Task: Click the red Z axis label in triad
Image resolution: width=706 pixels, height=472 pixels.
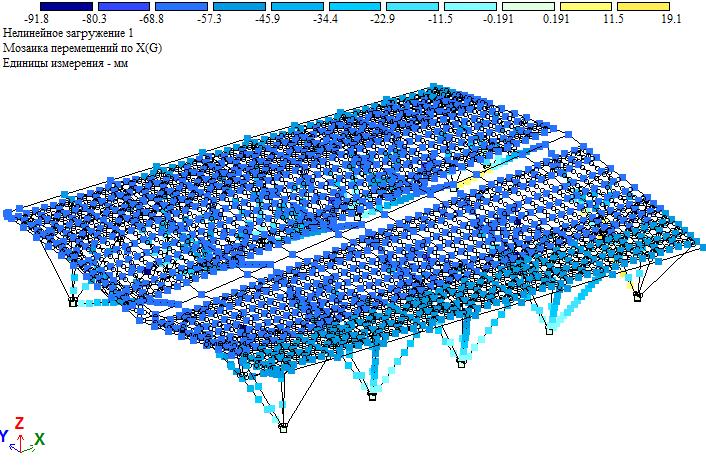Action: point(19,423)
